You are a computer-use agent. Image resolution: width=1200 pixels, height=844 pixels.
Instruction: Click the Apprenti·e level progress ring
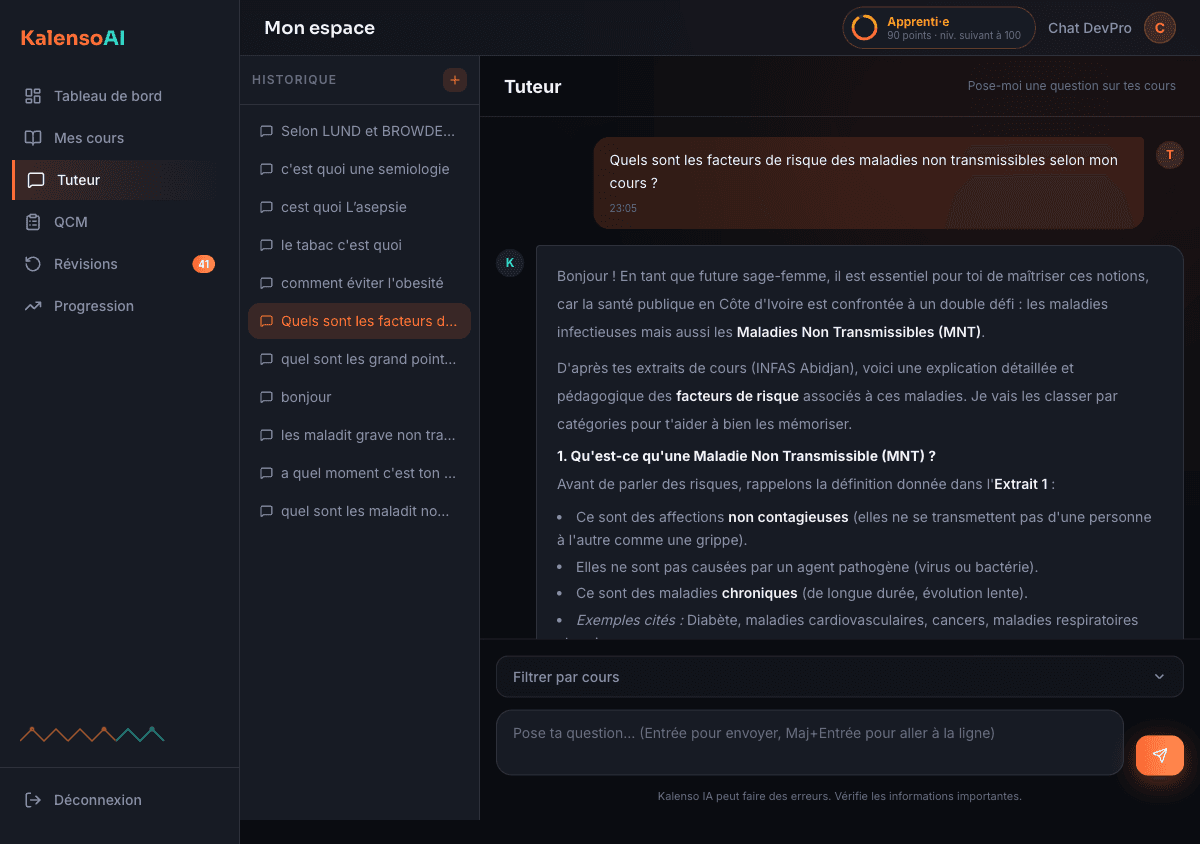[x=864, y=28]
